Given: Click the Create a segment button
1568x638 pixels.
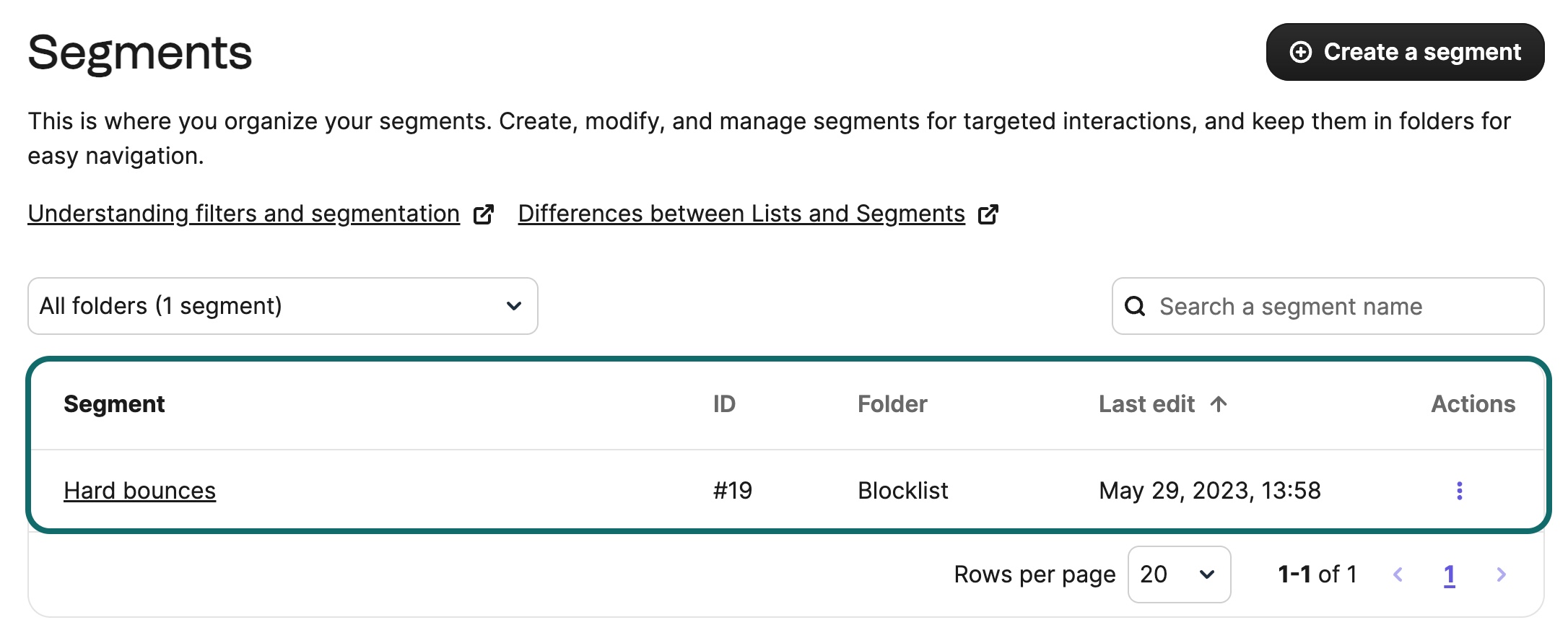Looking at the screenshot, I should (x=1404, y=52).
